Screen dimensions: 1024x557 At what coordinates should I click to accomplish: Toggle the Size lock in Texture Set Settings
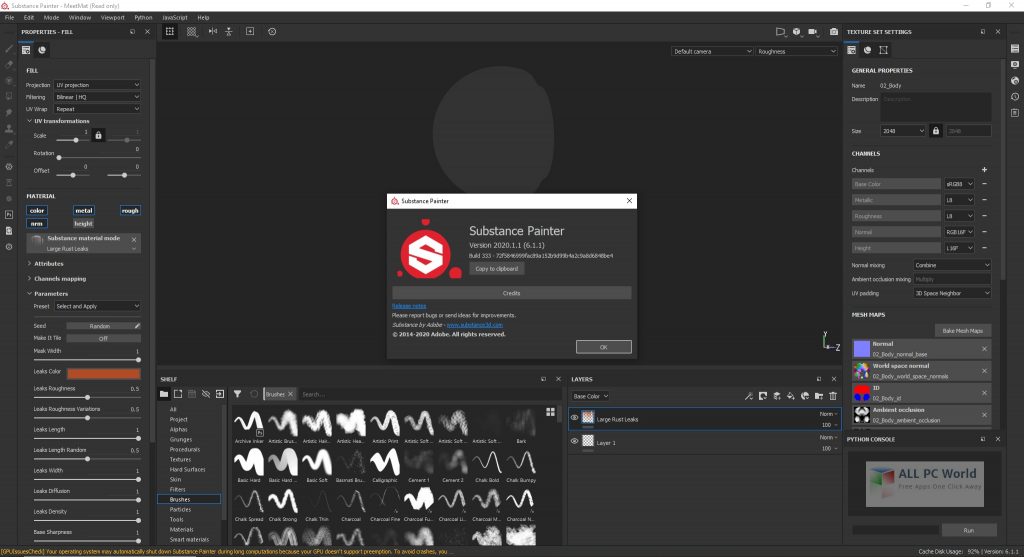[x=936, y=131]
